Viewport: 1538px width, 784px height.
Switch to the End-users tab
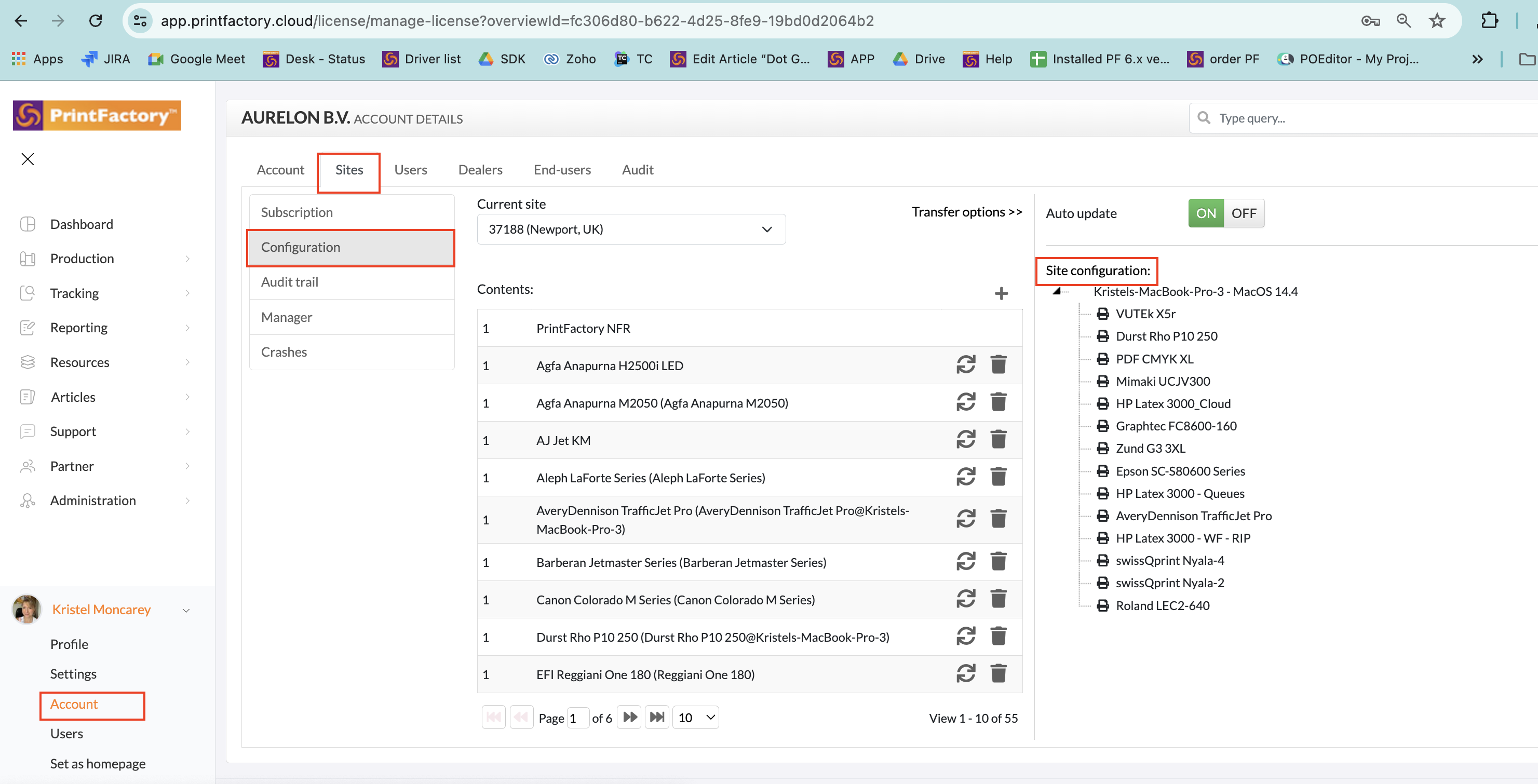(562, 170)
